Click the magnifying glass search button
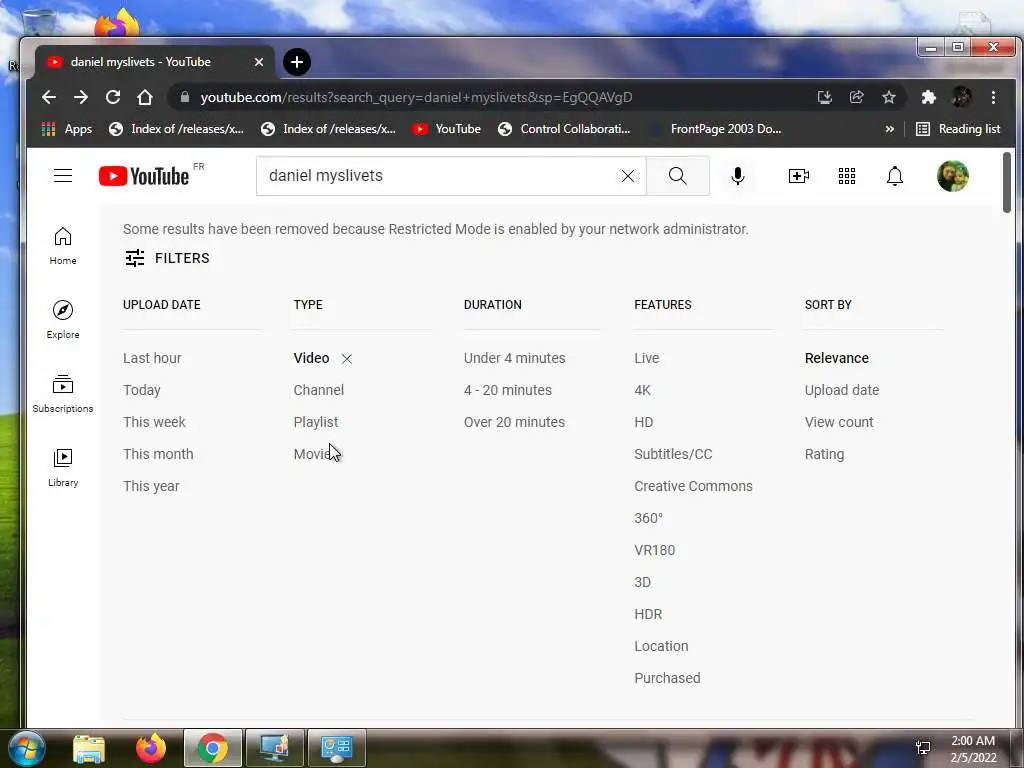The width and height of the screenshot is (1024, 768). click(677, 176)
